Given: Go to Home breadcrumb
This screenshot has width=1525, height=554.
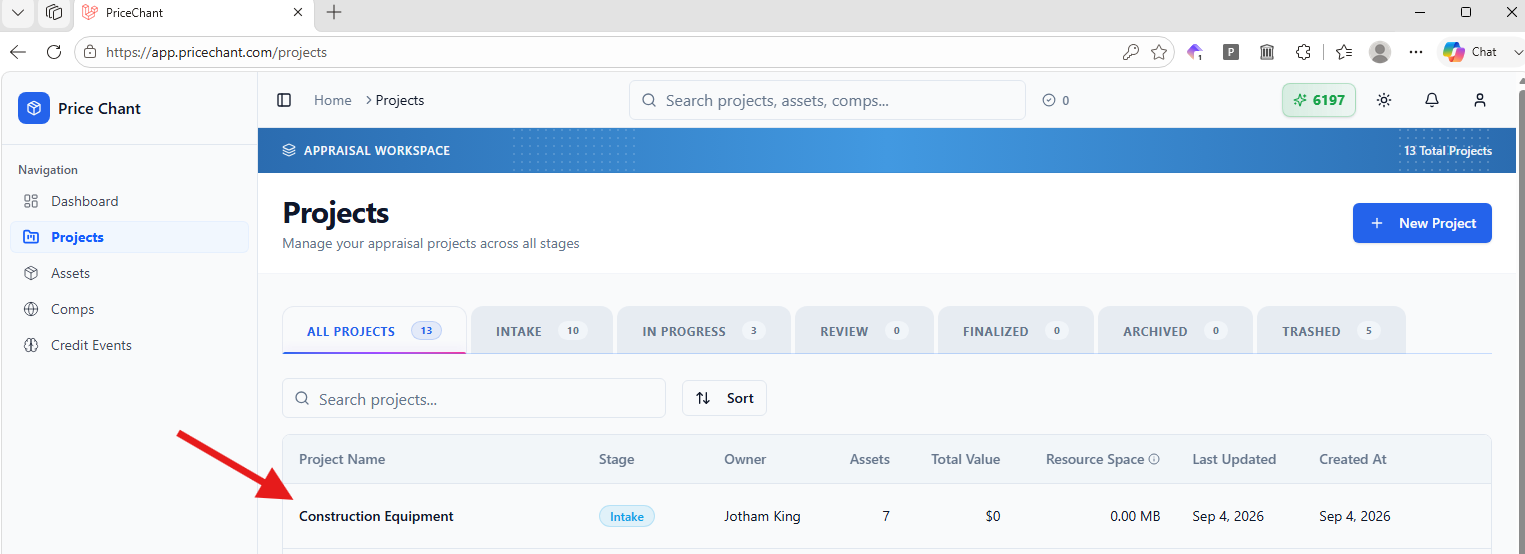Looking at the screenshot, I should [x=333, y=100].
